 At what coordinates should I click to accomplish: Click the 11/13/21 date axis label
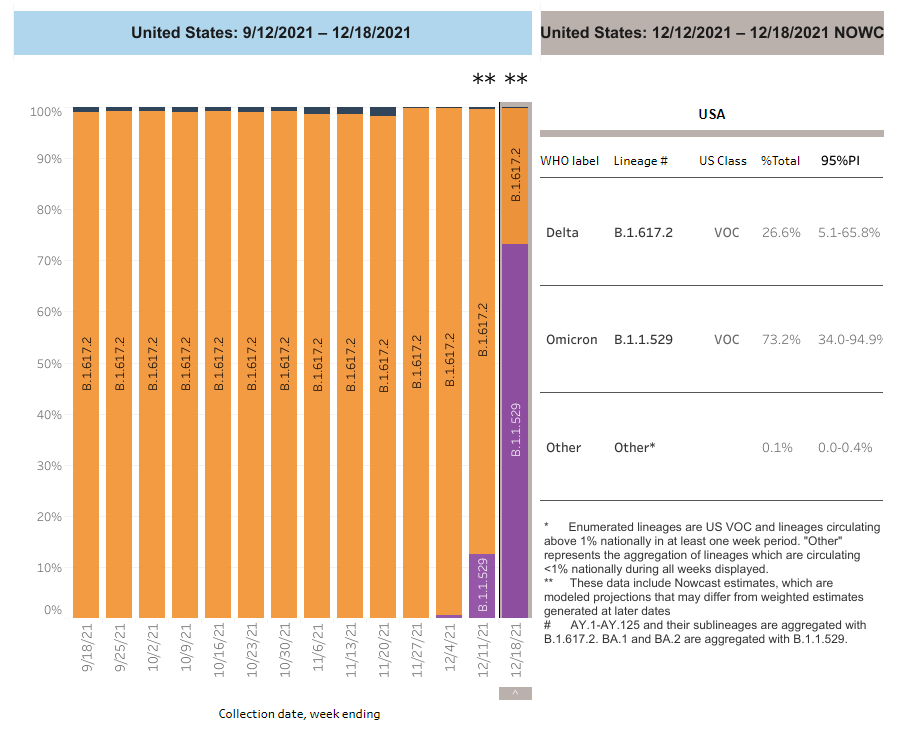351,650
